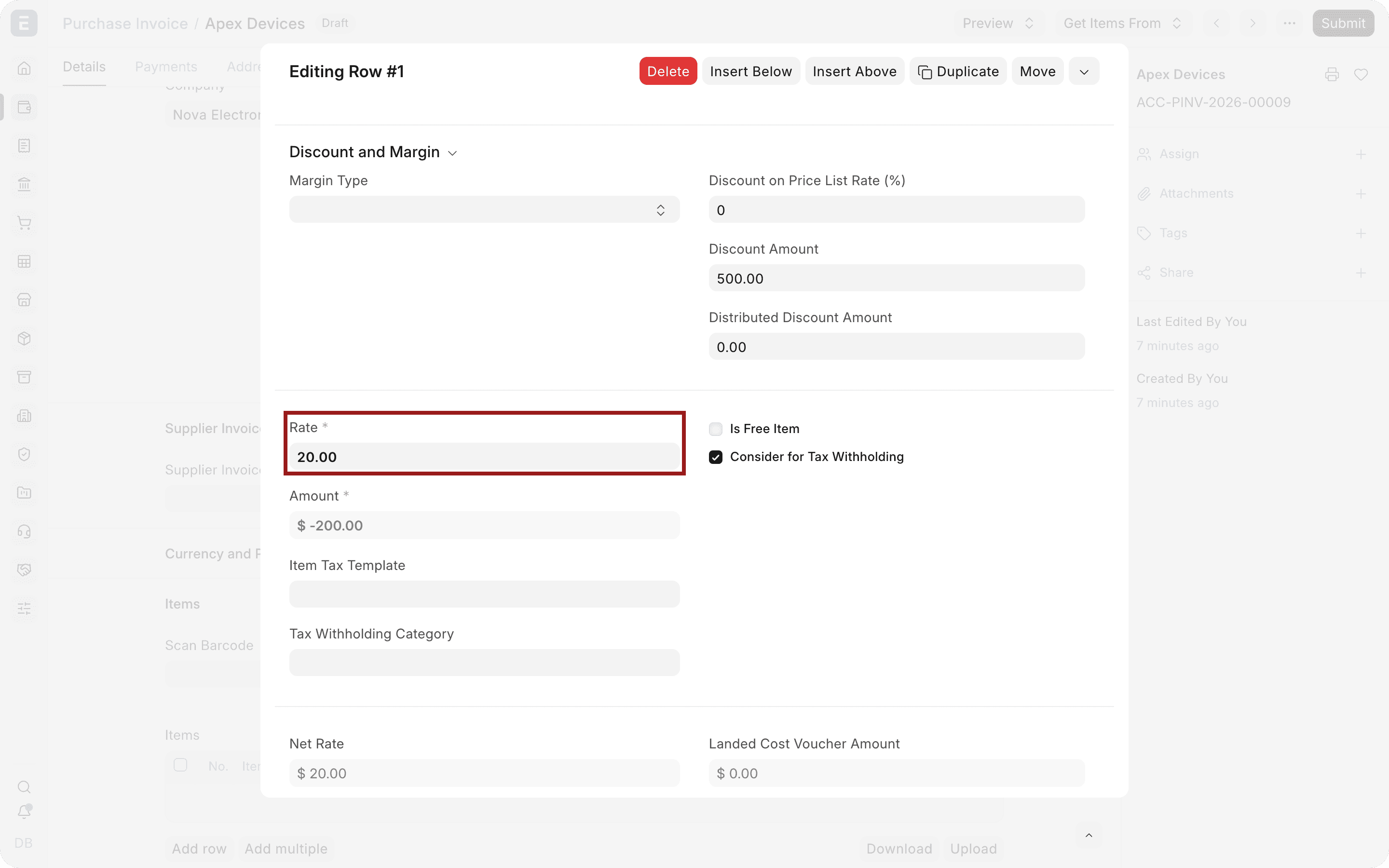Open the headset support sidebar icon
The width and height of the screenshot is (1389, 868).
click(24, 531)
